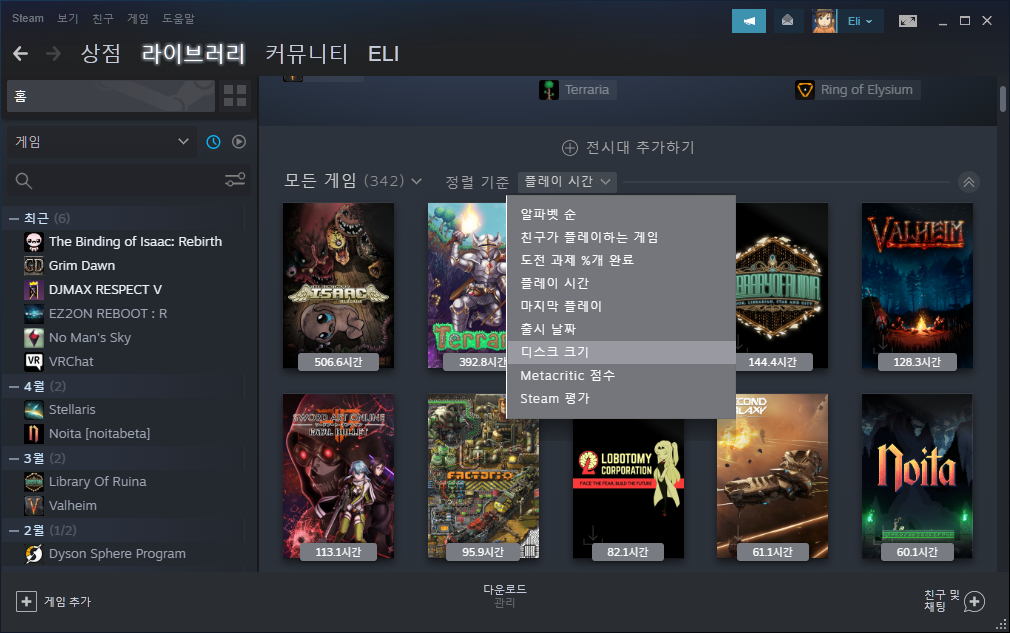Open the friend messages envelope icon

click(x=787, y=21)
